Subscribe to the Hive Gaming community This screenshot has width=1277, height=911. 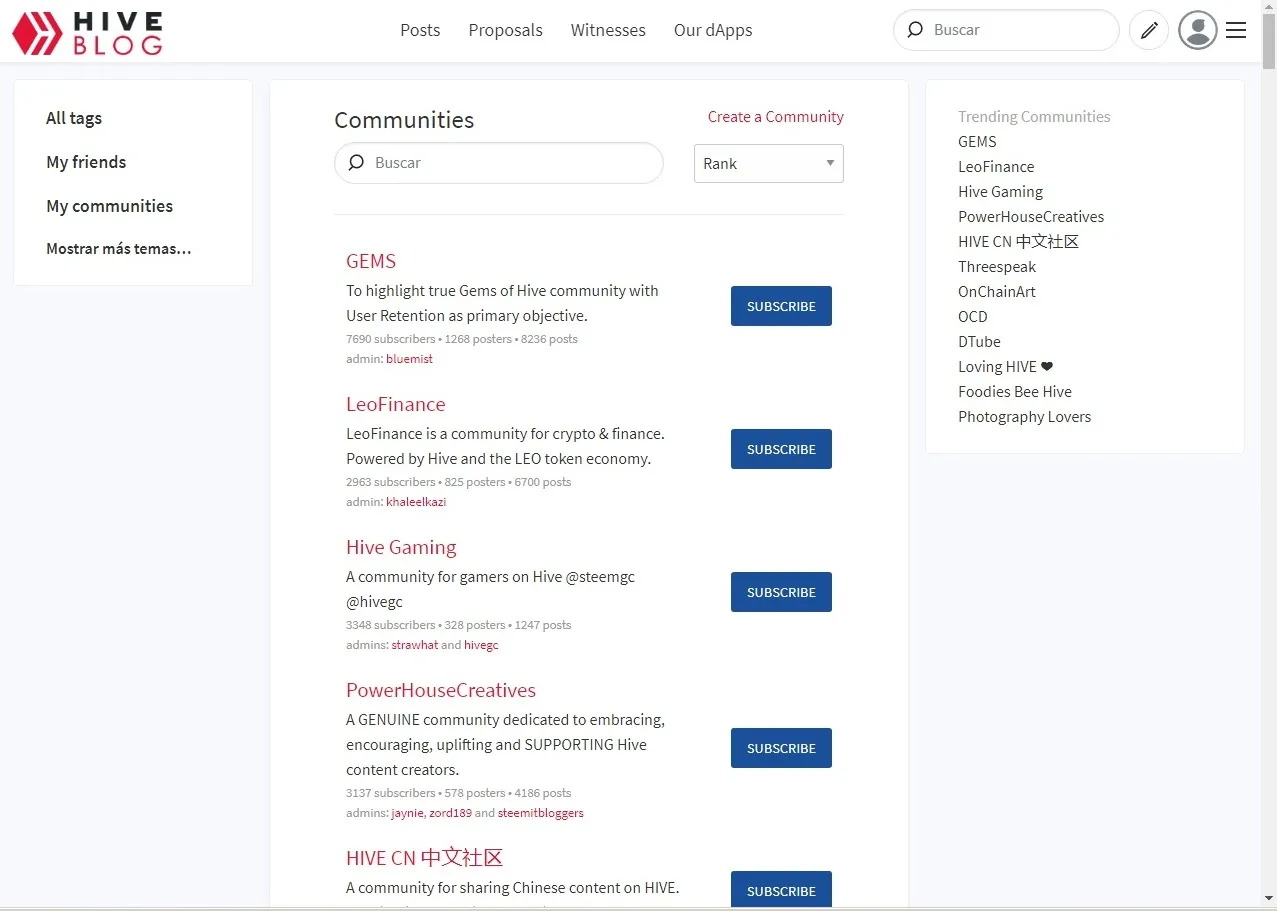pyautogui.click(x=781, y=592)
